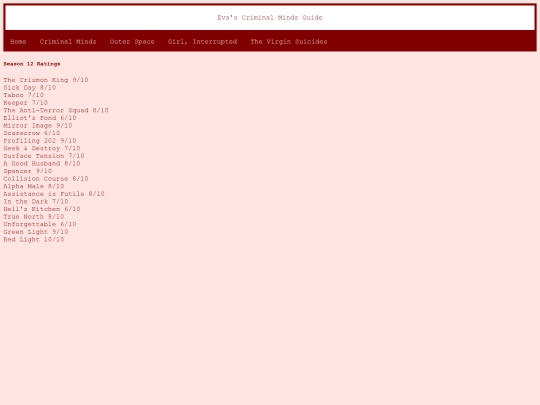Select Mirror Image 9/10 entry

pyautogui.click(x=38, y=125)
